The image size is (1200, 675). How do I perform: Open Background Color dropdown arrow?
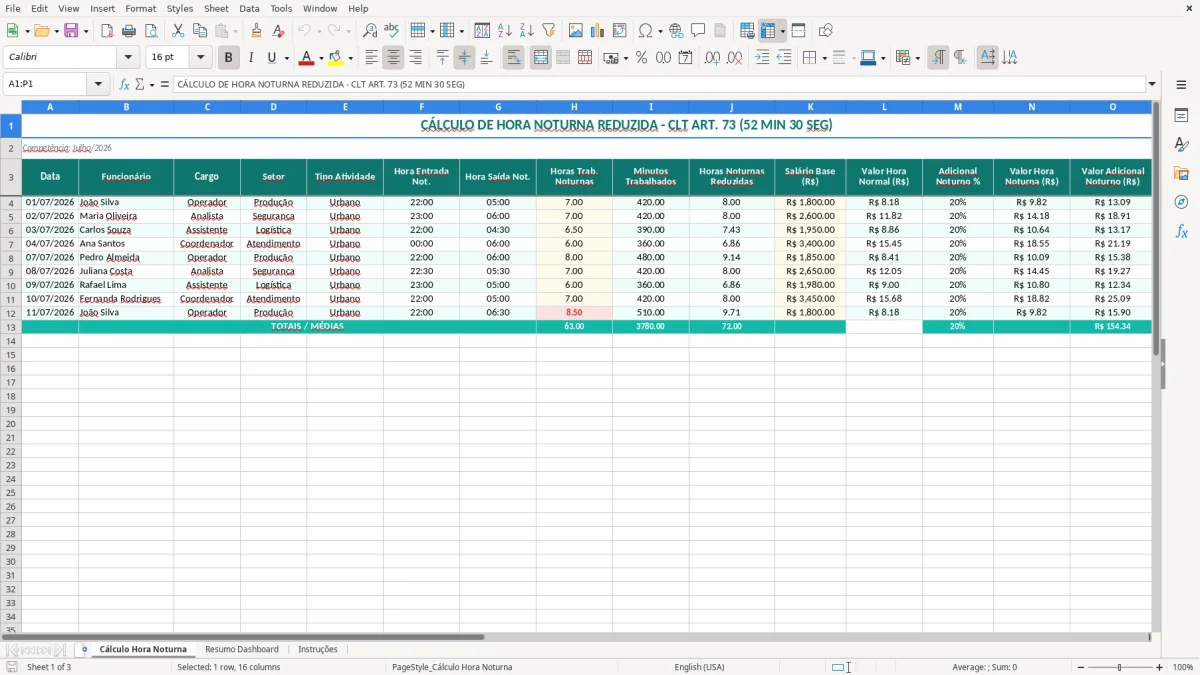(x=351, y=58)
